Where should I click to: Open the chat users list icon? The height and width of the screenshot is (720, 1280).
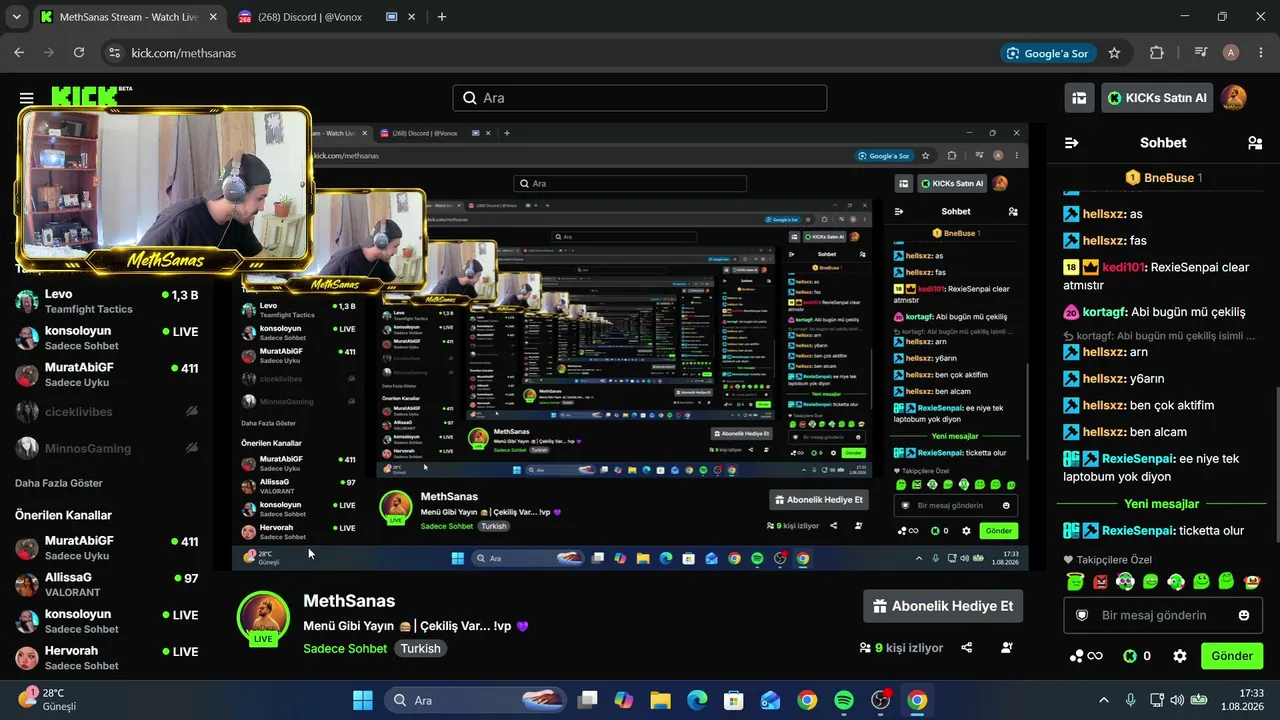tap(1255, 143)
